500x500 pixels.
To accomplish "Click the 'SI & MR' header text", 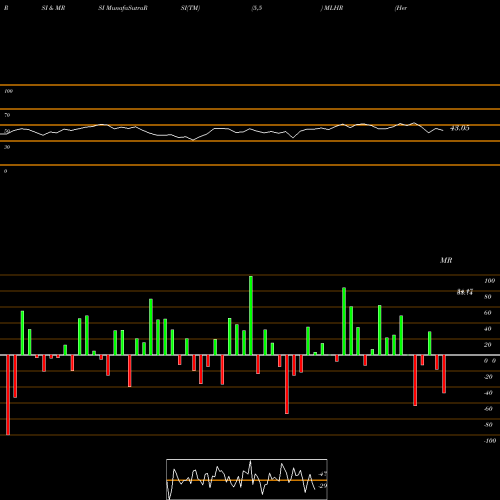I will click(53, 8).
